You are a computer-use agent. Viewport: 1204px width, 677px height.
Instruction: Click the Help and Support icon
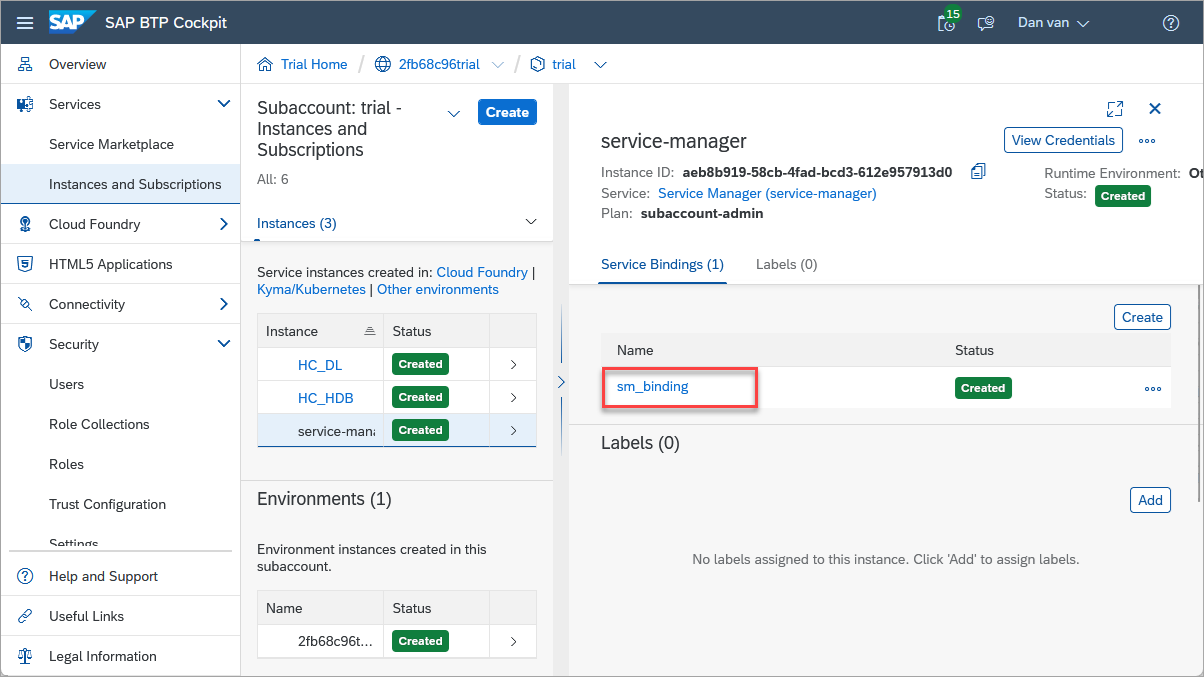click(26, 576)
